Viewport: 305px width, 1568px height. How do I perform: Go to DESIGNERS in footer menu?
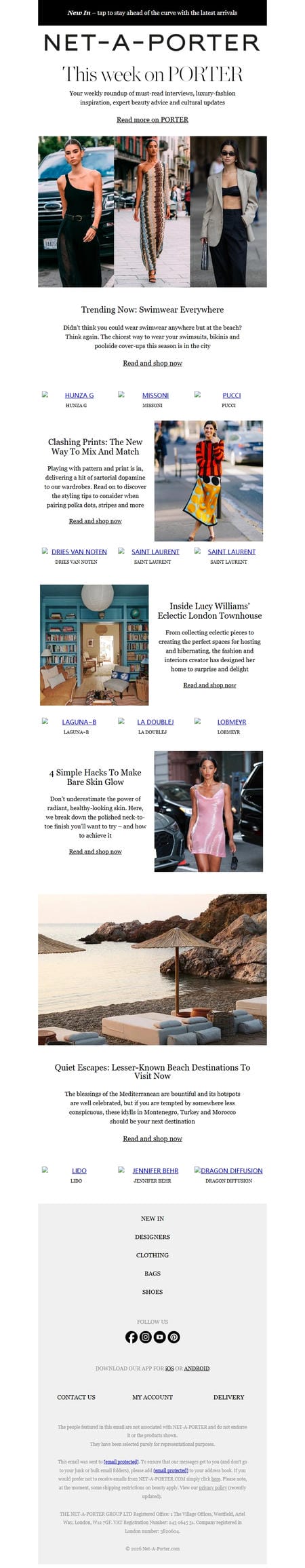pyautogui.click(x=152, y=1237)
